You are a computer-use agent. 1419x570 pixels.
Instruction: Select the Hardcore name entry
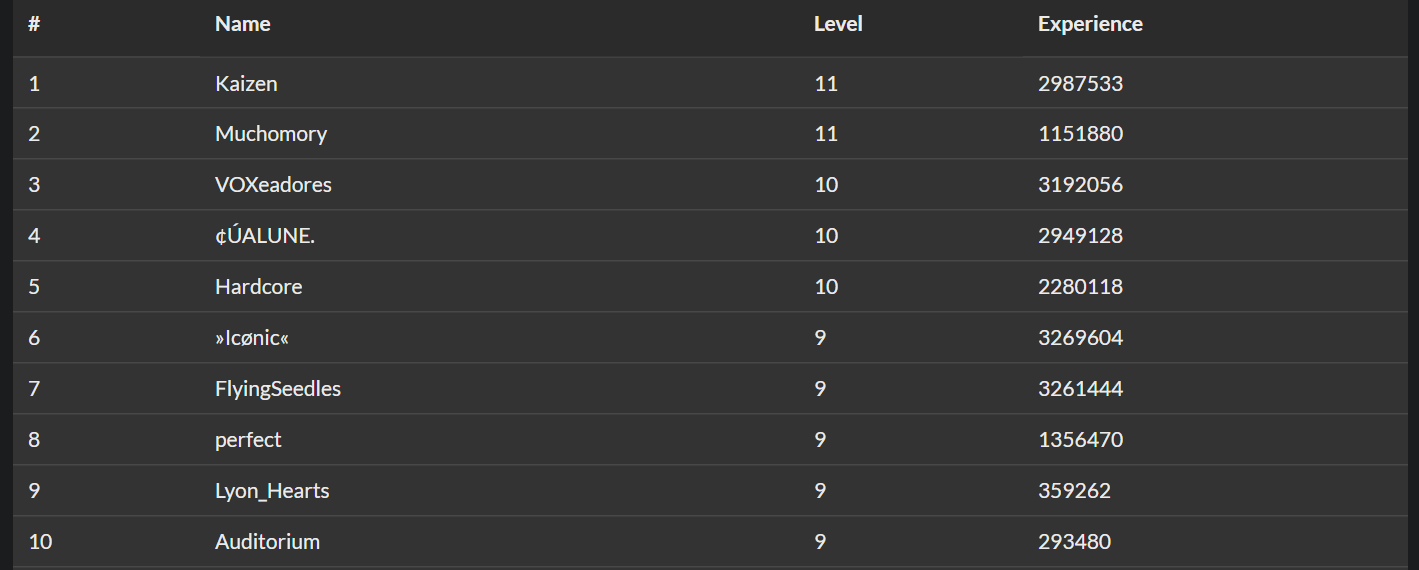(x=258, y=287)
